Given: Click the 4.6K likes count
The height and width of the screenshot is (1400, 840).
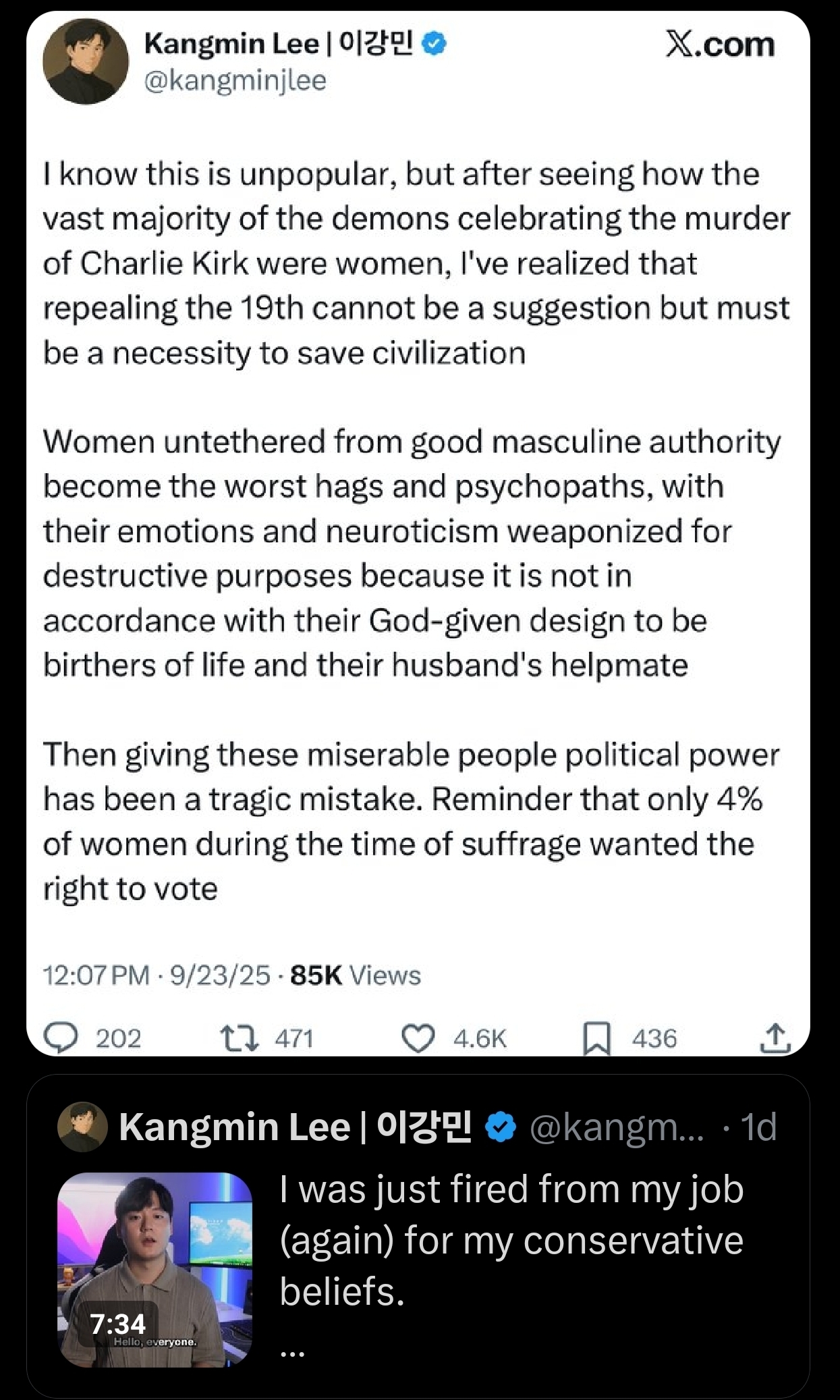Looking at the screenshot, I should (x=480, y=1038).
